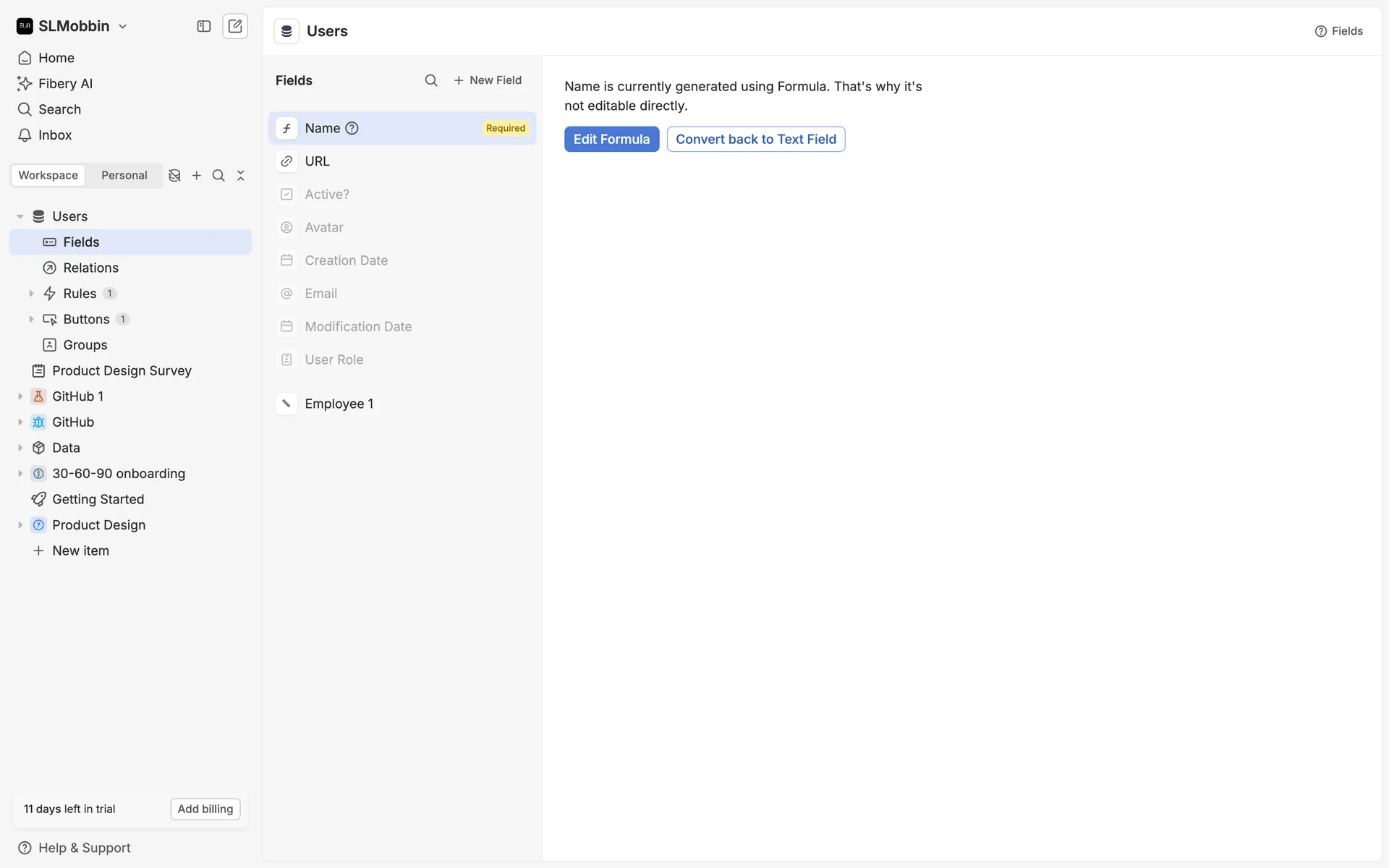Open the Relations section under Users
This screenshot has width=1389, height=868.
click(x=90, y=268)
